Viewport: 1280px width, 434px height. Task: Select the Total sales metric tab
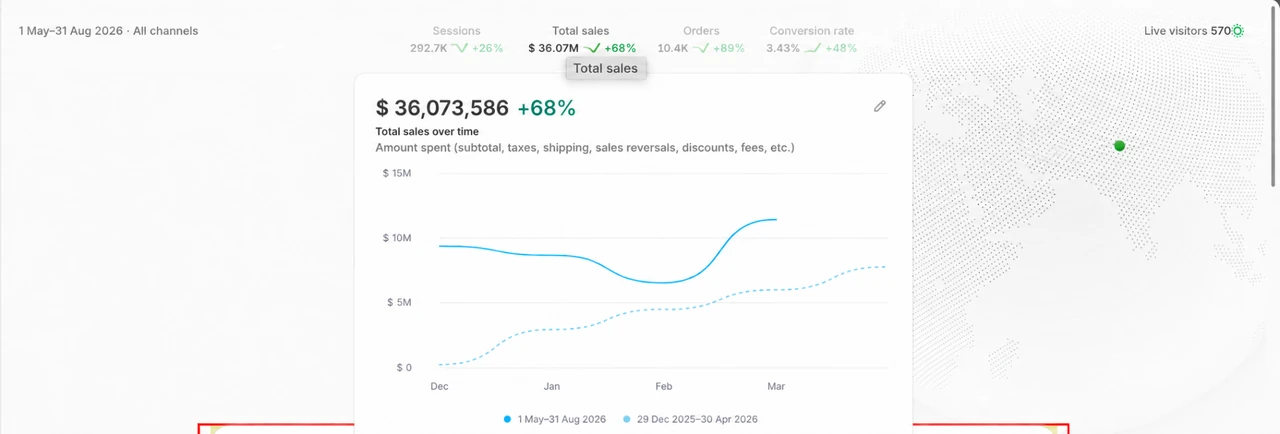point(581,39)
